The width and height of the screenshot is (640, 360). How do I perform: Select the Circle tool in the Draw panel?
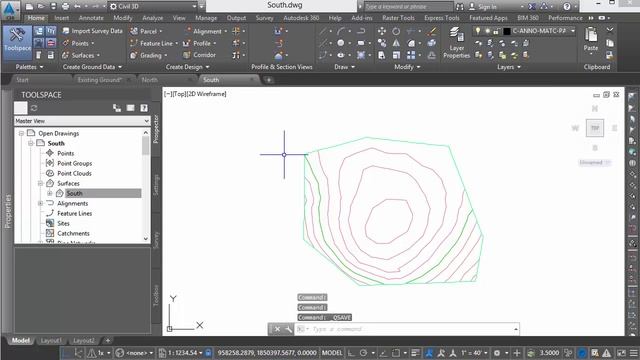tap(340, 43)
